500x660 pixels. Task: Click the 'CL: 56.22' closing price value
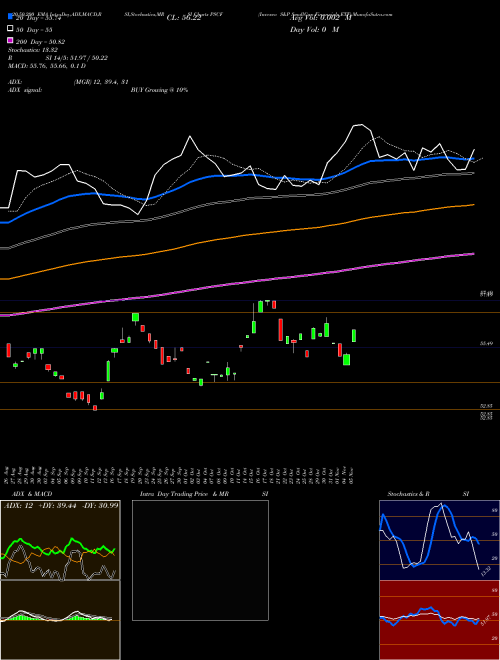click(184, 18)
